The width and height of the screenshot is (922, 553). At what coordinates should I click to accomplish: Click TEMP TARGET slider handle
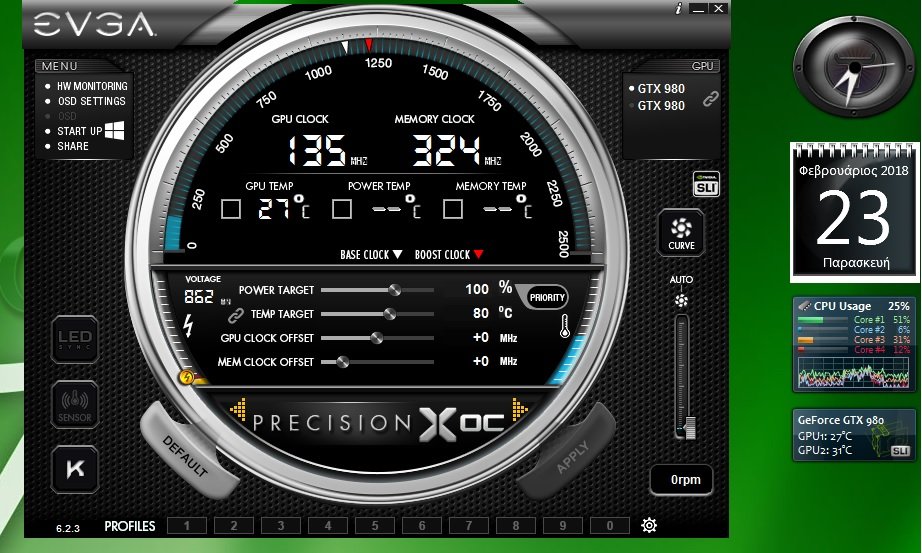pyautogui.click(x=389, y=314)
